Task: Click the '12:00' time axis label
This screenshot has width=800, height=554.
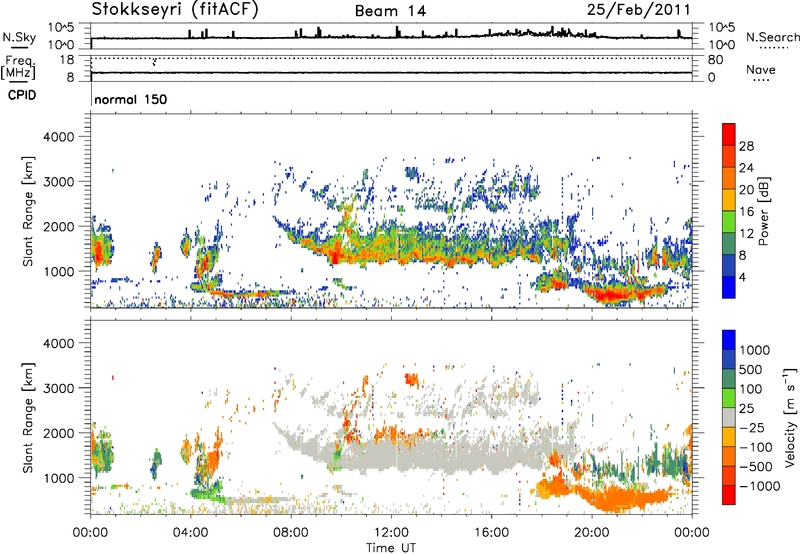Action: [391, 533]
